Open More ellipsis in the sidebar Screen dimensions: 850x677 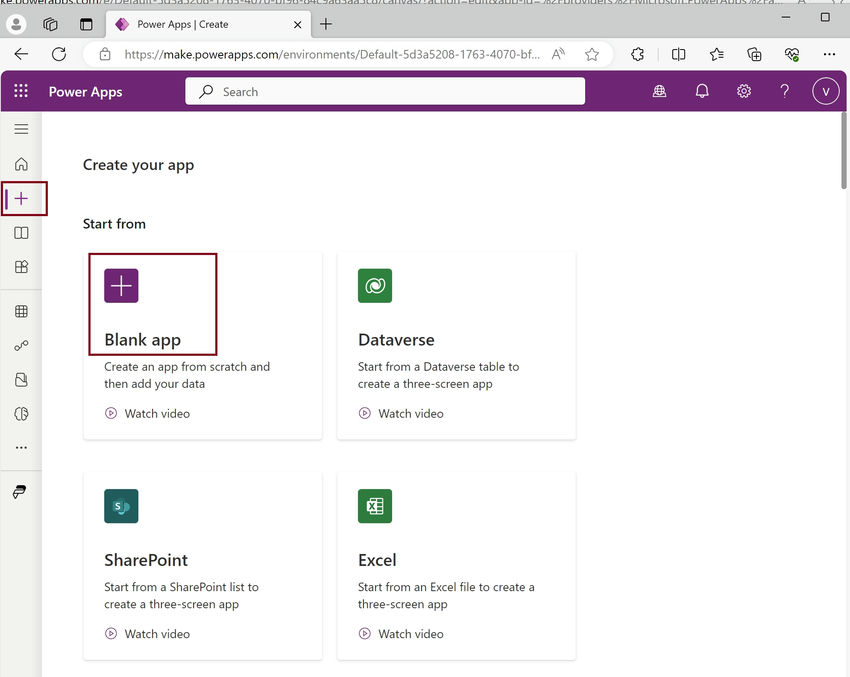pyautogui.click(x=21, y=448)
